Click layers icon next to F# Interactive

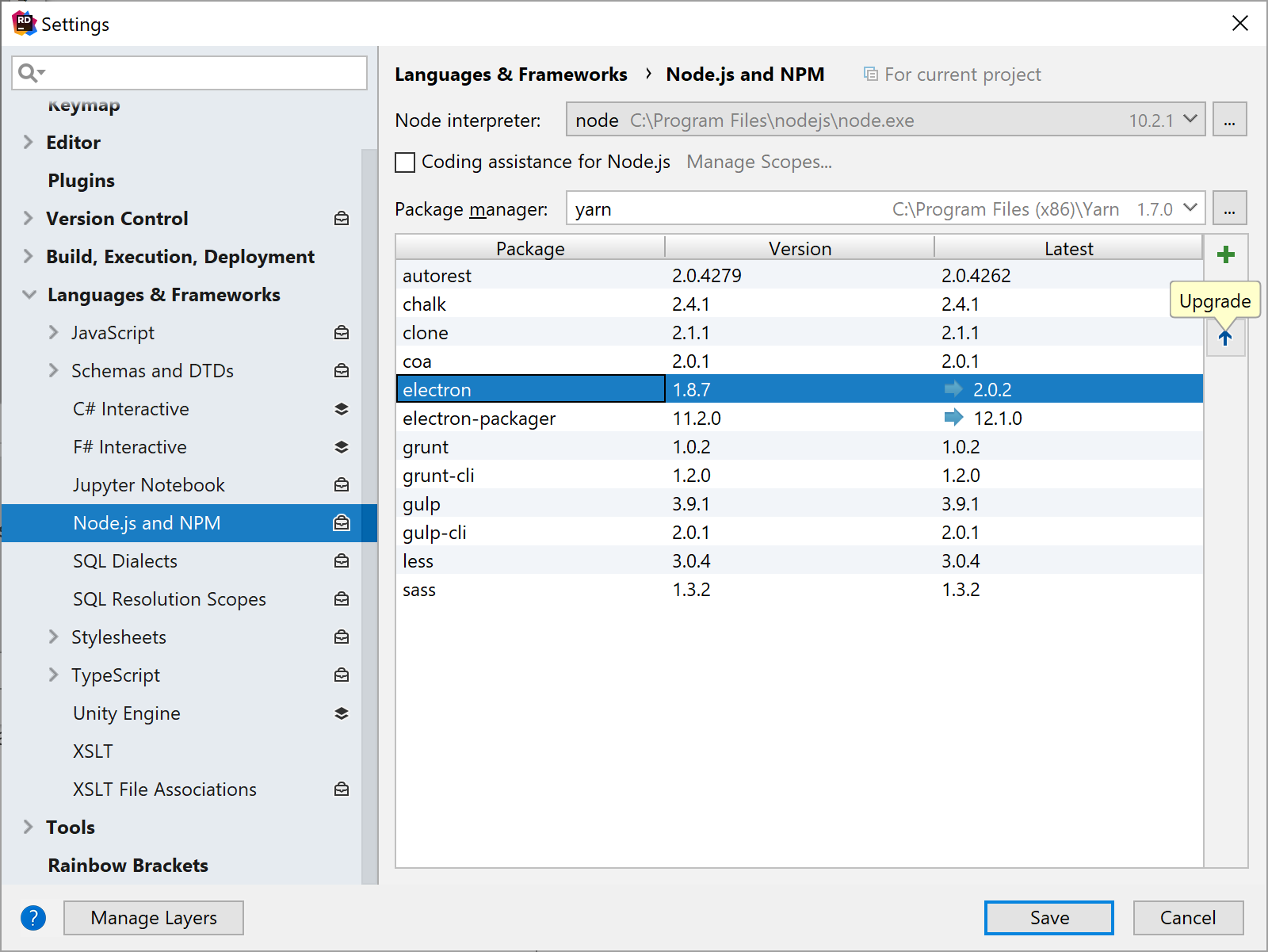[x=342, y=447]
